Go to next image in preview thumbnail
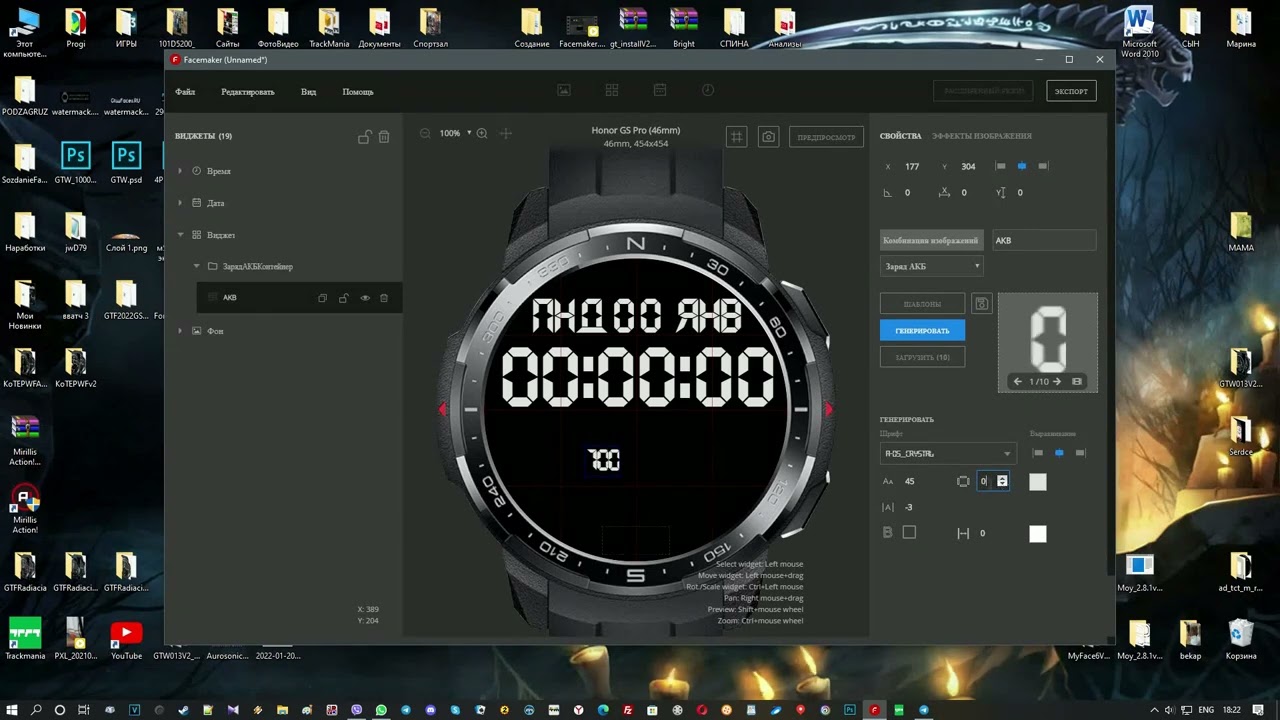Image resolution: width=1280 pixels, height=720 pixels. pyautogui.click(x=1057, y=381)
